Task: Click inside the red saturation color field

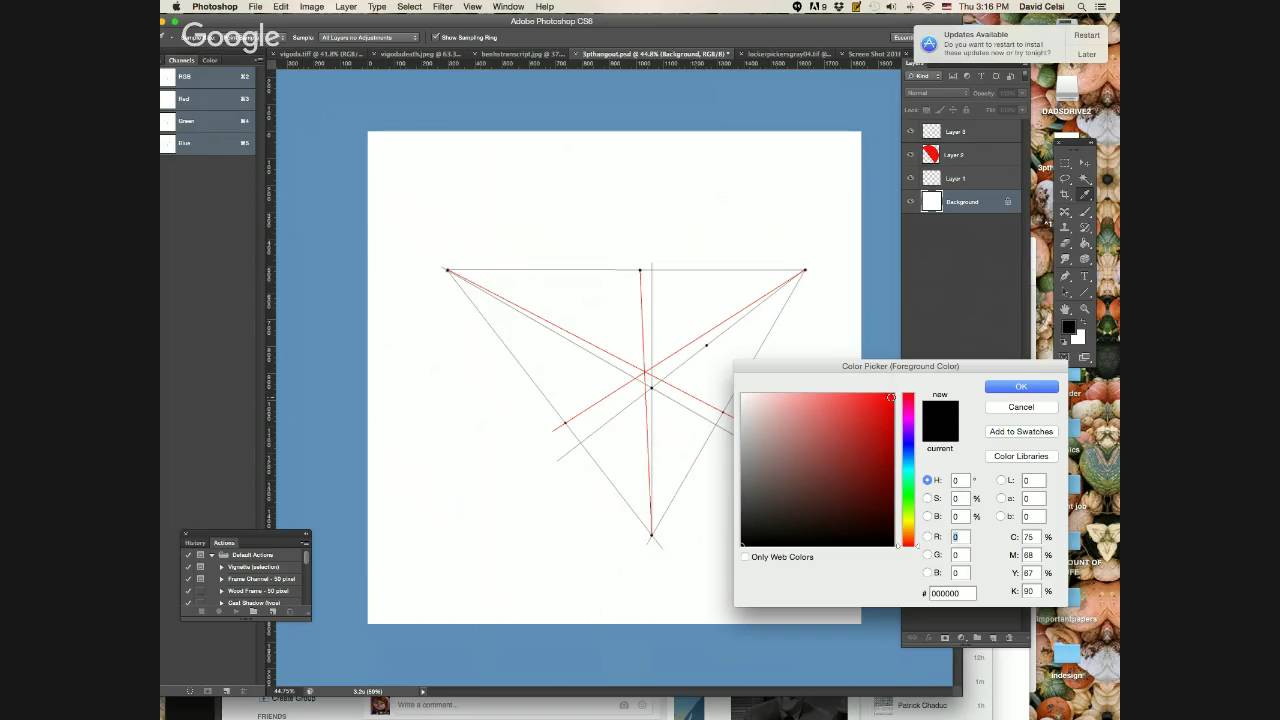Action: tap(817, 469)
